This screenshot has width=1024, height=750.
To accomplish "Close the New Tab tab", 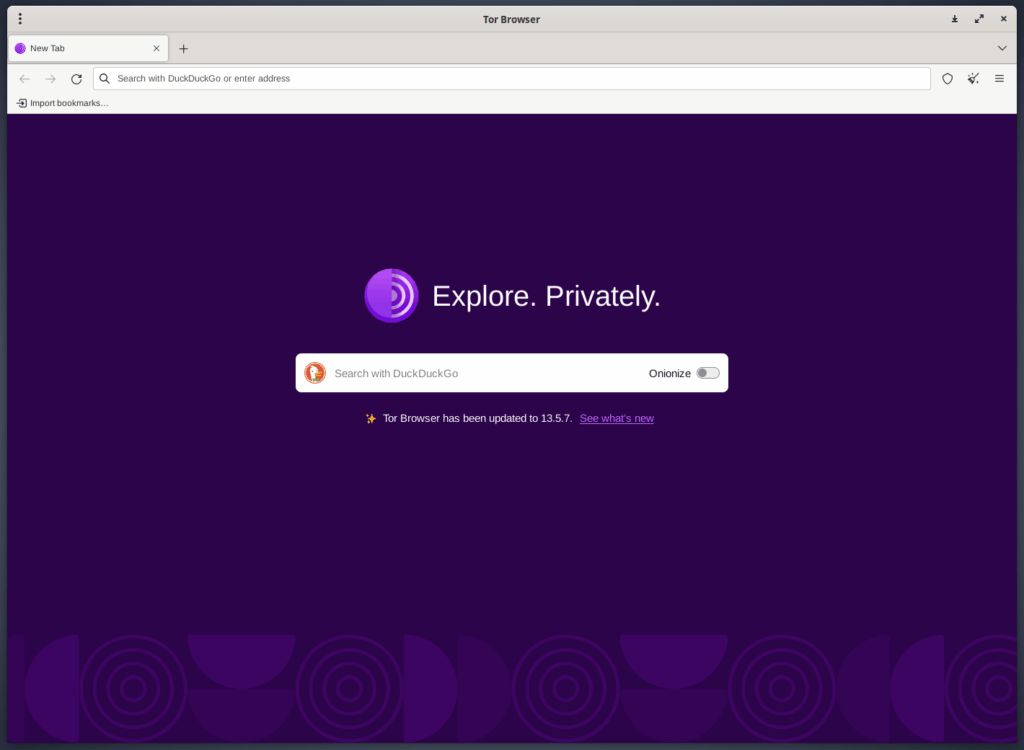I will click(156, 48).
